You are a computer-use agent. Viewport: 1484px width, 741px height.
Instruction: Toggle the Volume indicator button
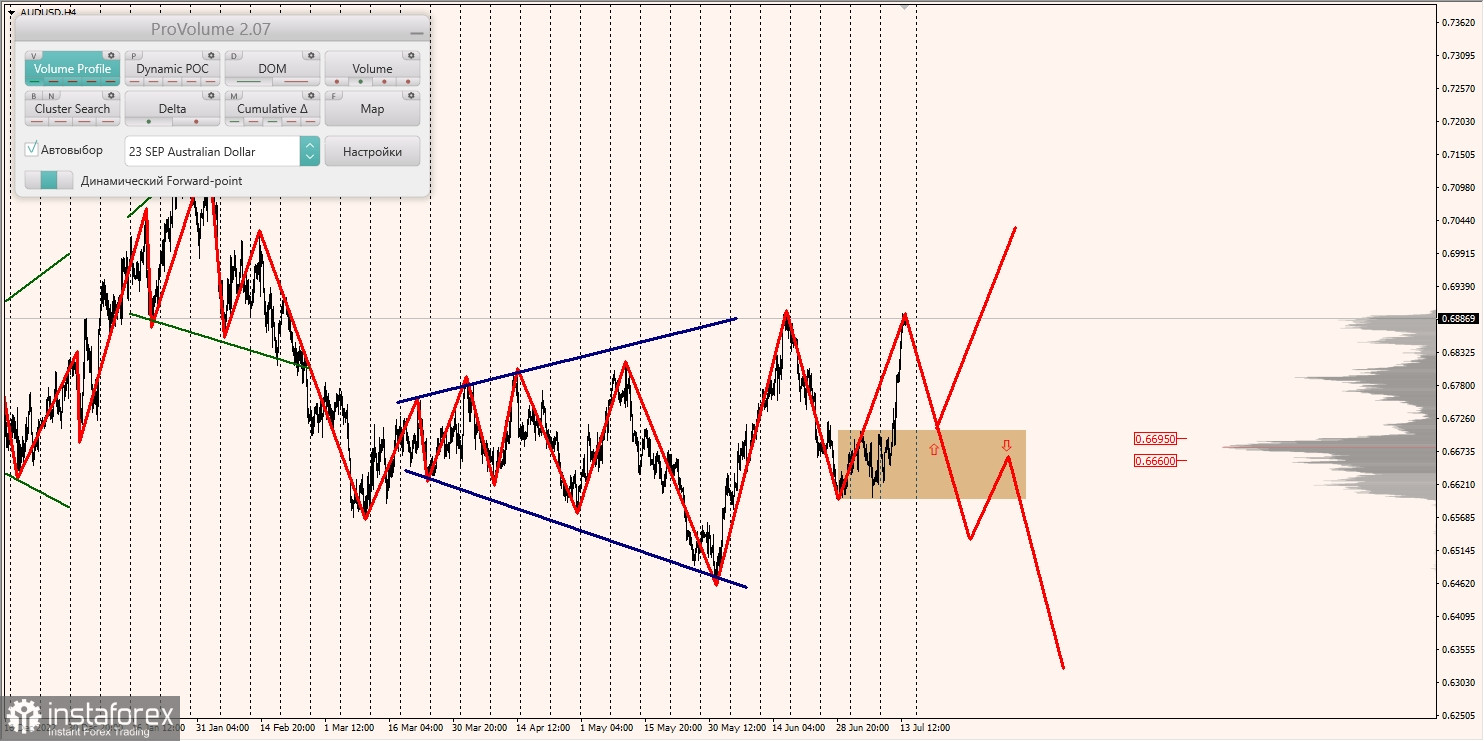tap(372, 69)
